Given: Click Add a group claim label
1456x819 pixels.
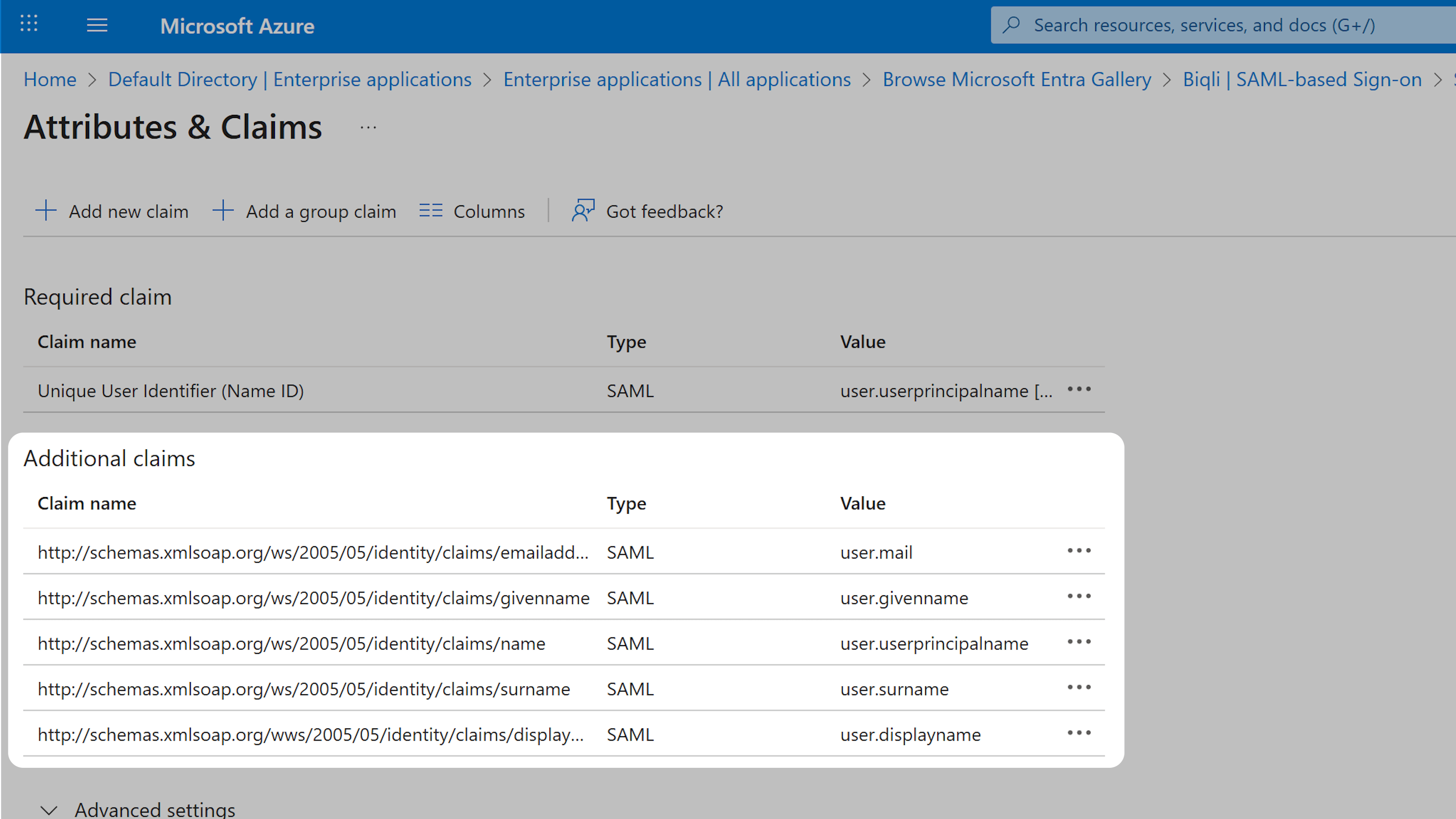Looking at the screenshot, I should pyautogui.click(x=321, y=212).
